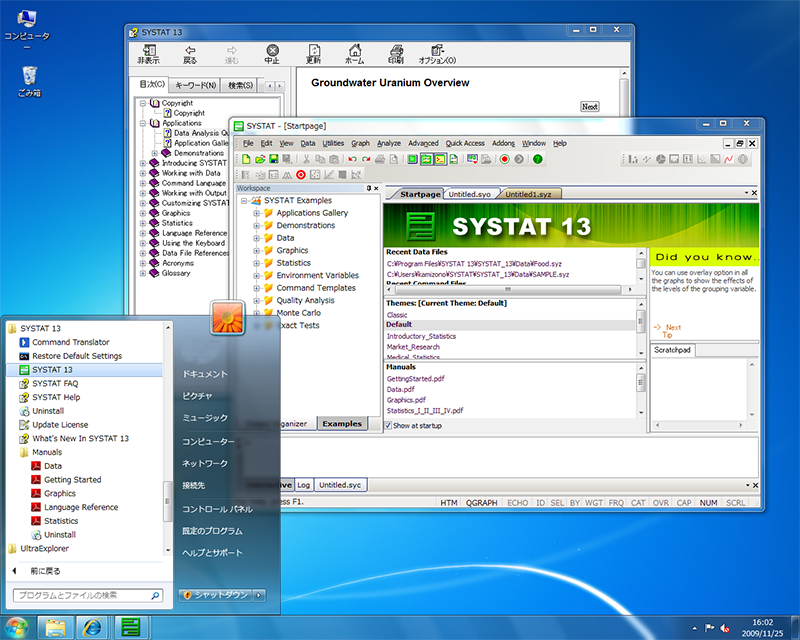
Task: Click the red line curve graph icon
Action: (x=729, y=159)
